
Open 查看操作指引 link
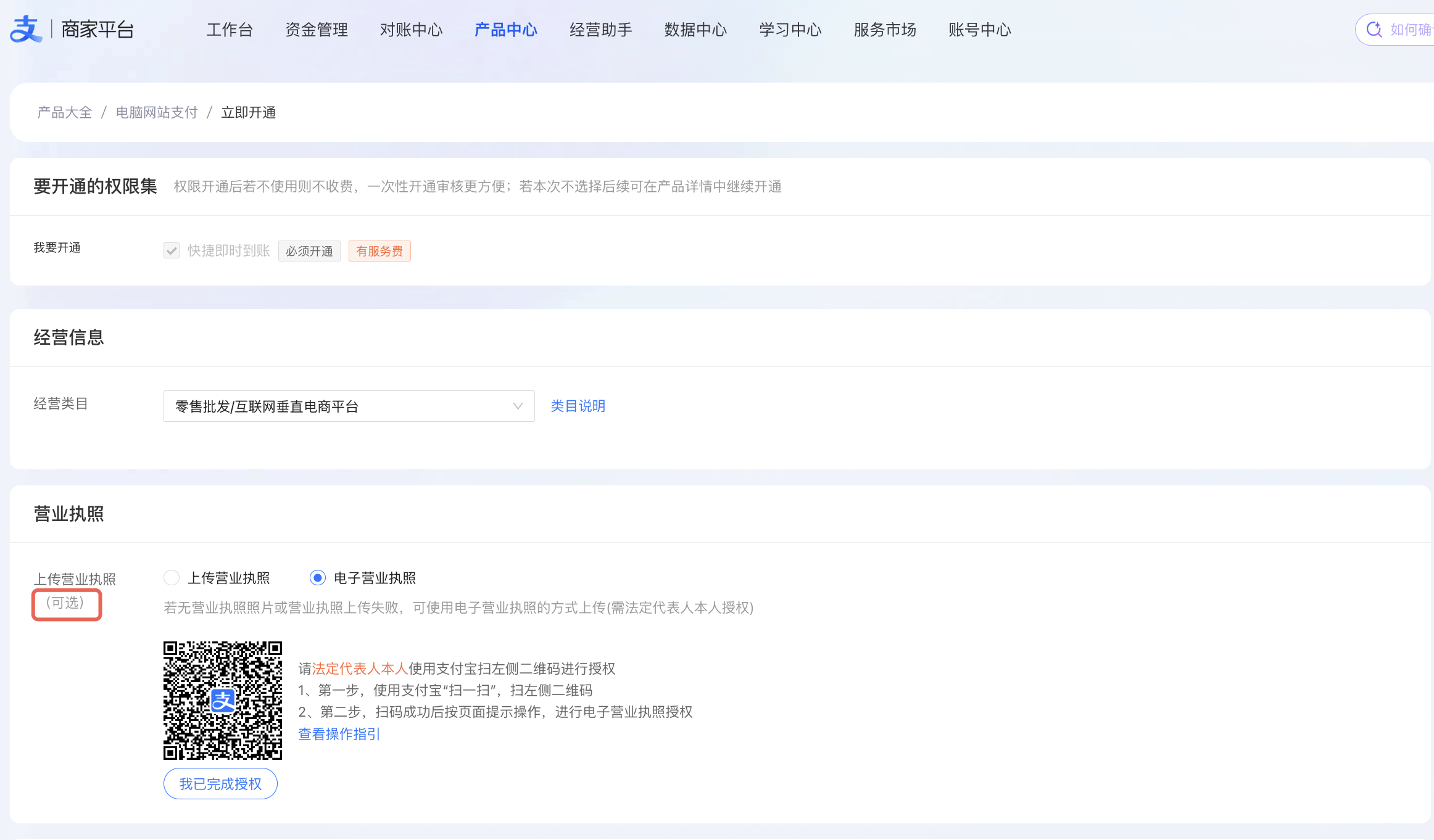339,734
